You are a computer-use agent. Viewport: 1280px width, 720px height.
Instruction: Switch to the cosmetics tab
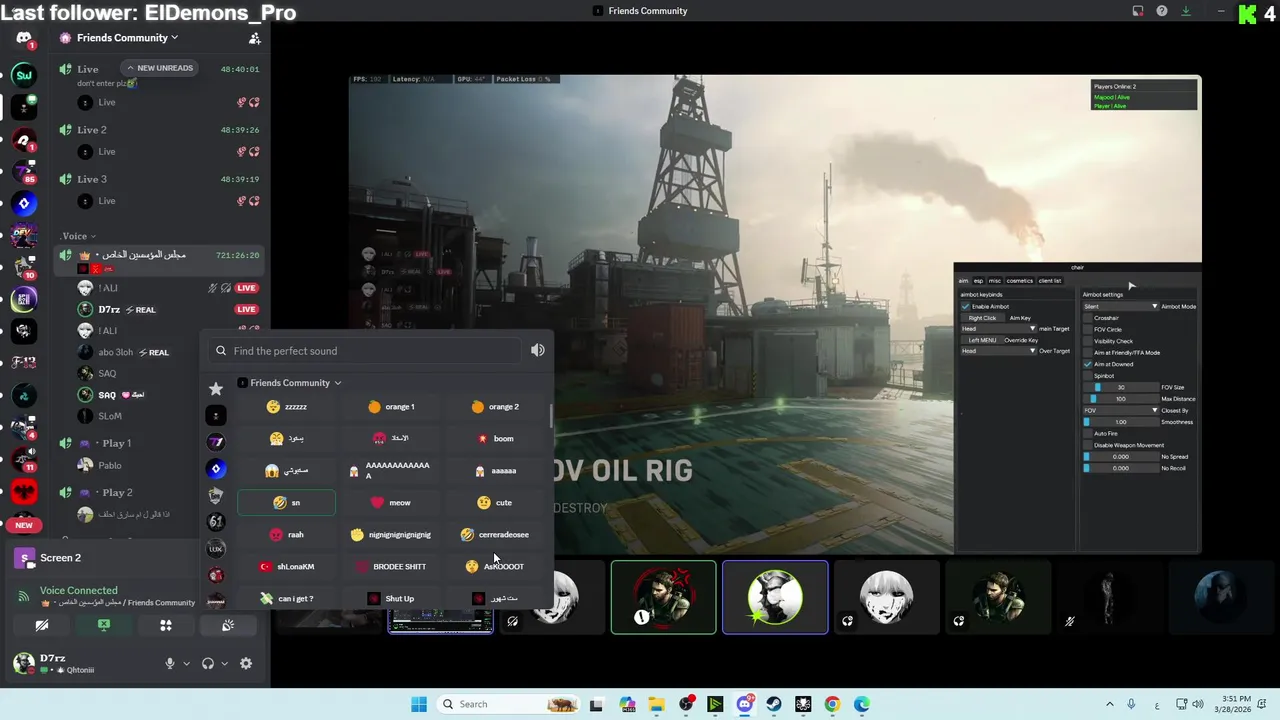[1020, 281]
